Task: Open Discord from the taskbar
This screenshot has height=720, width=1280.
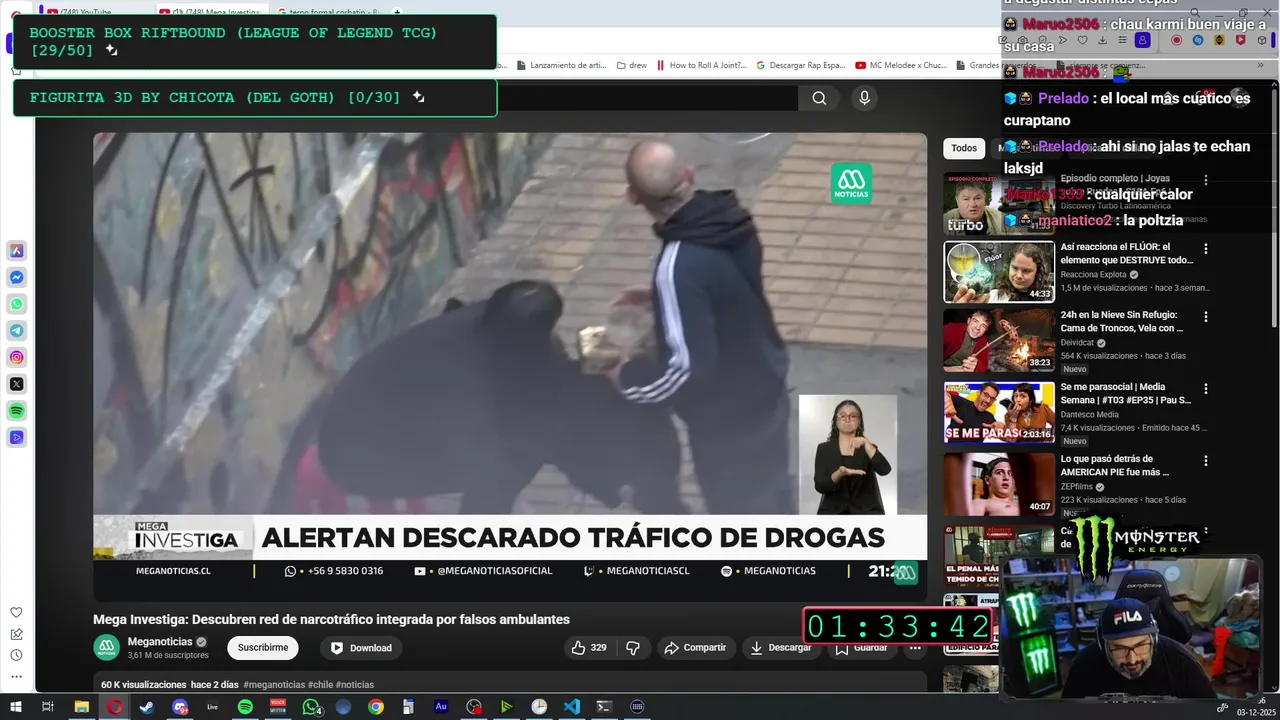Action: 180,707
